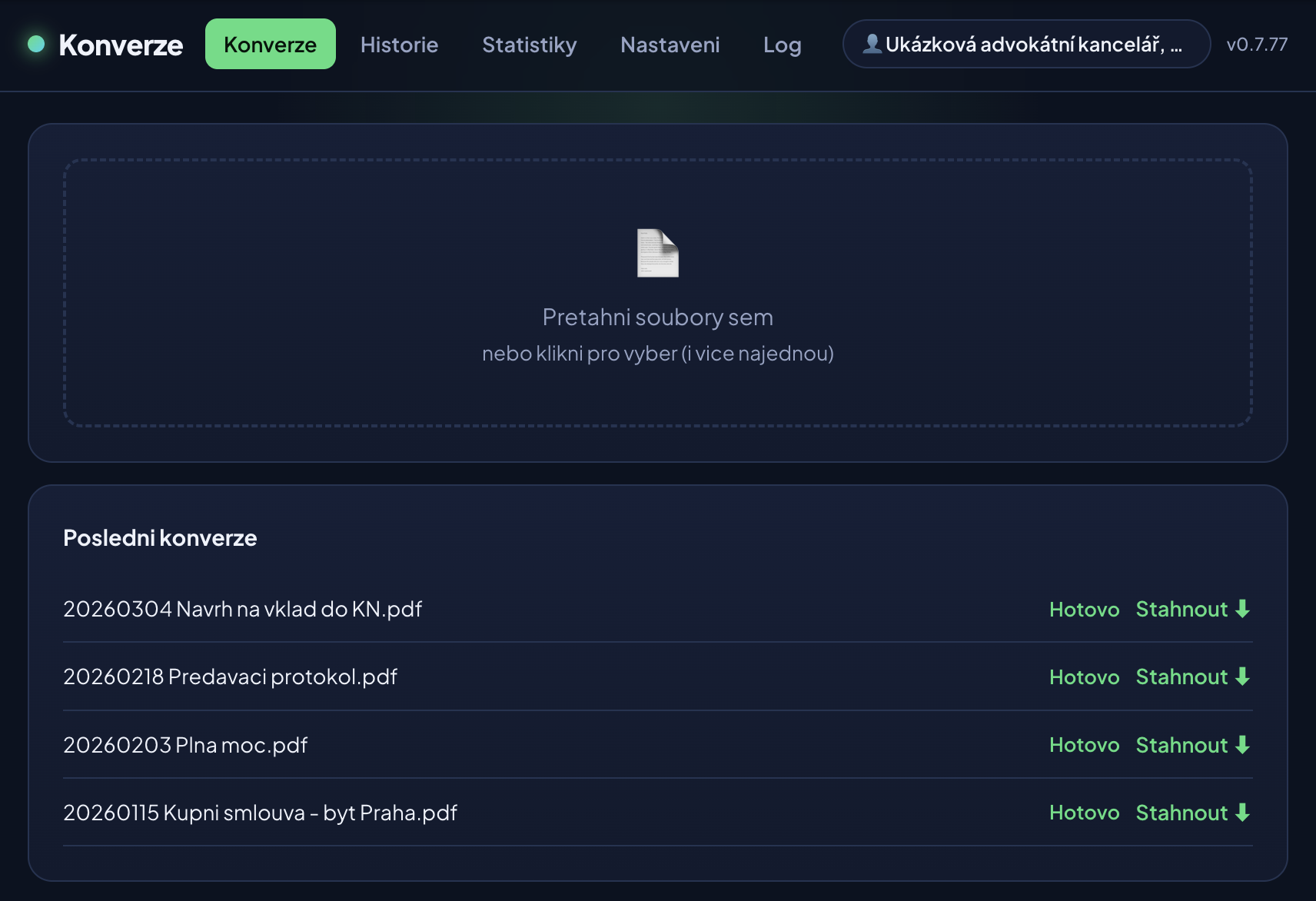Click the "Pretahni soubory sem" upload area

(658, 293)
